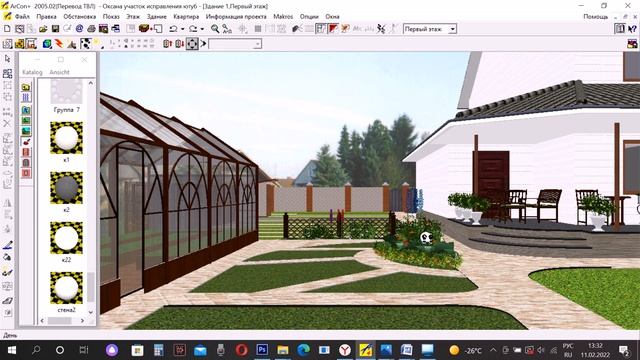Click the red flag icon in top toolbar
The width and height of the screenshot is (640, 360).
(333, 29)
